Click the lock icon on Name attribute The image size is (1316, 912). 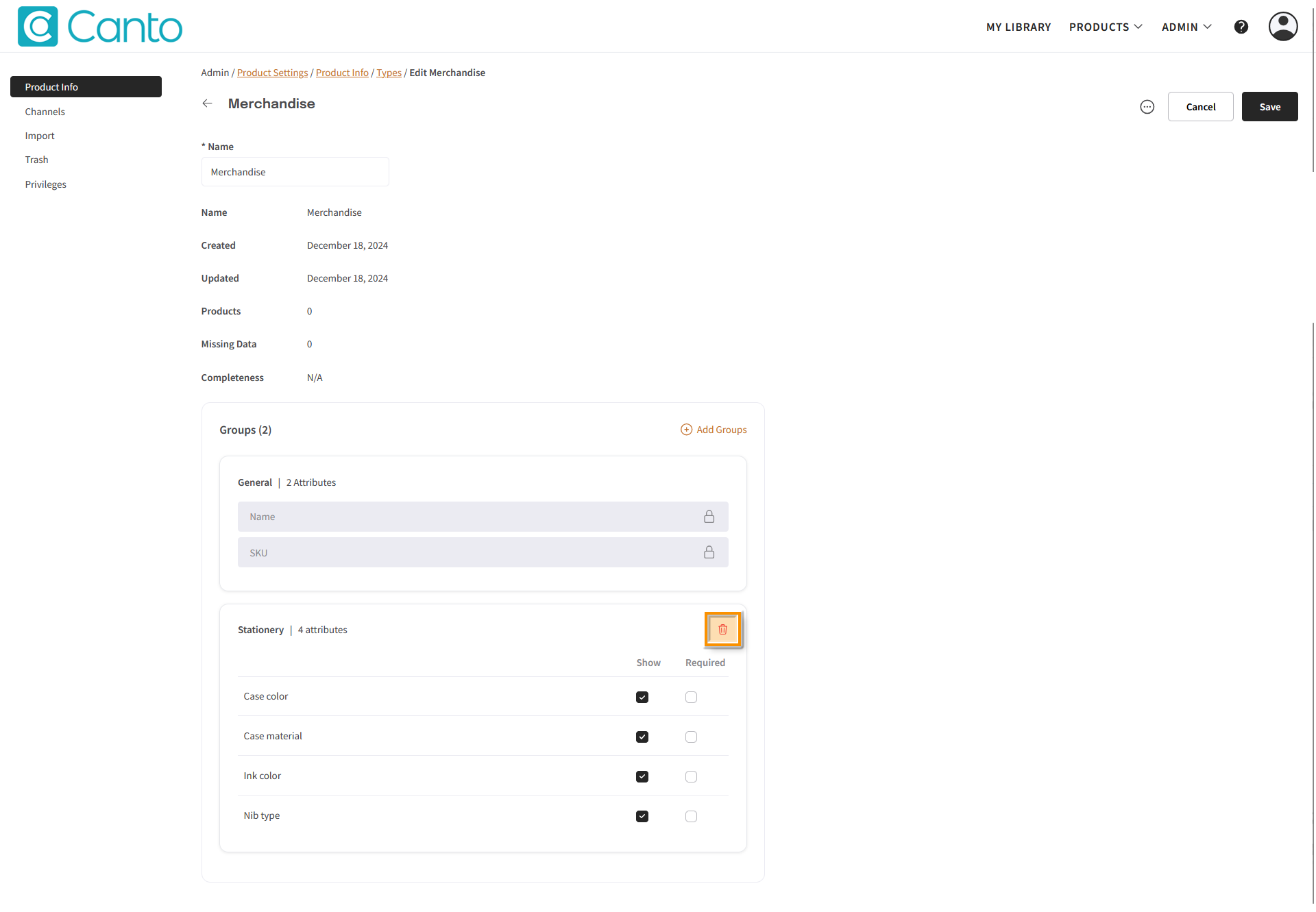(x=709, y=517)
